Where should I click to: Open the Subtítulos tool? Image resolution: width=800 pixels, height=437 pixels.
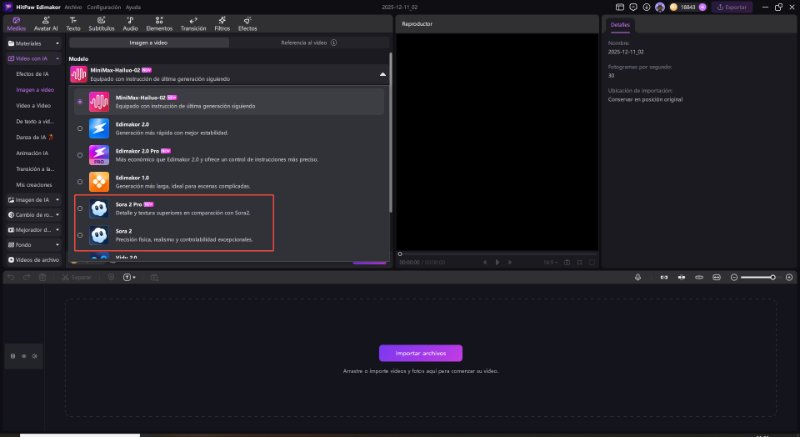(102, 24)
